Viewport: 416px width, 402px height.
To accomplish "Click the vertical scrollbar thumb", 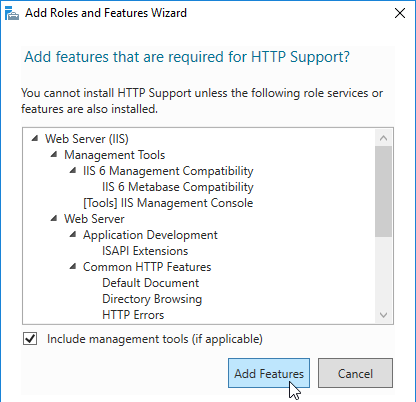I will [383, 191].
